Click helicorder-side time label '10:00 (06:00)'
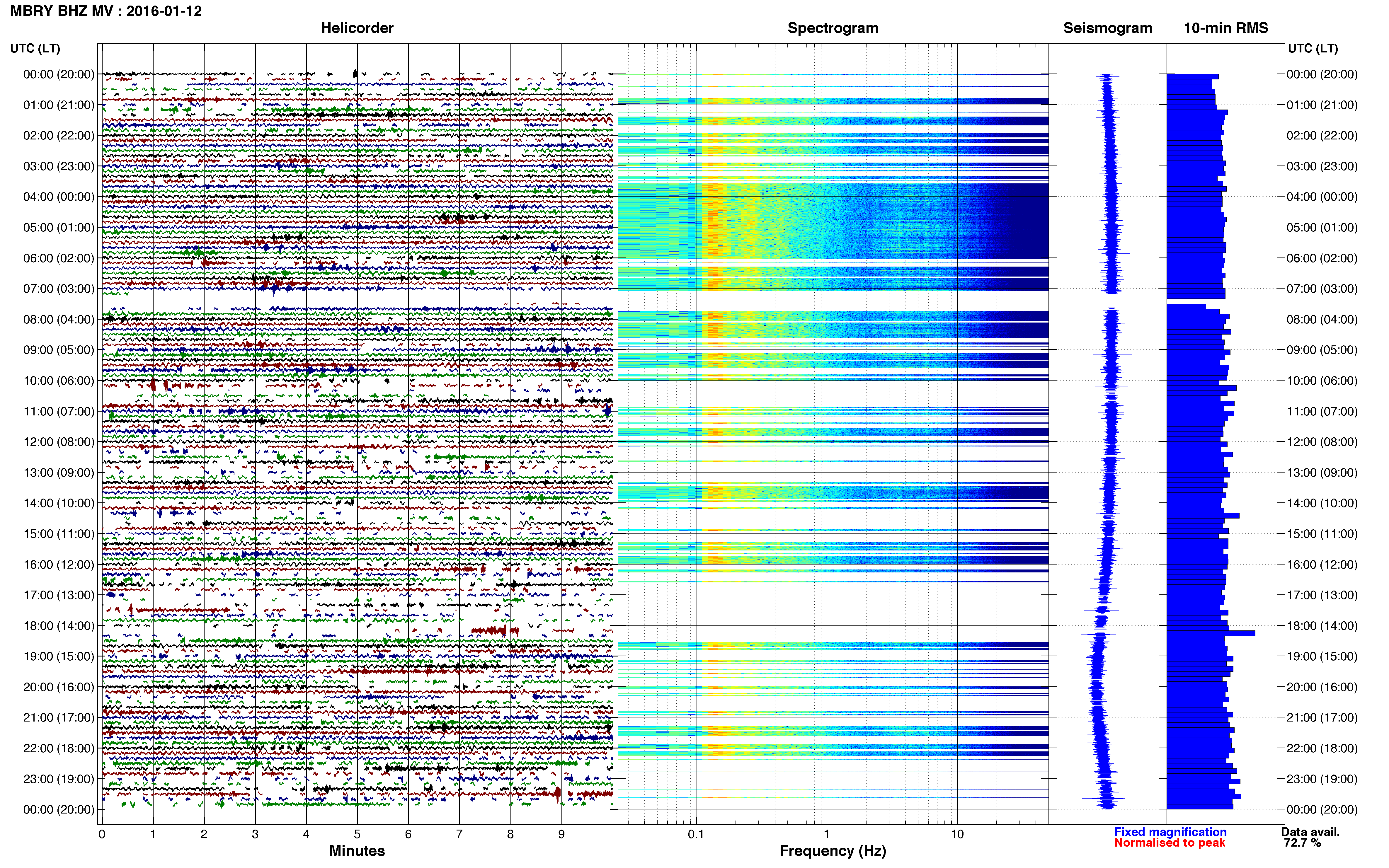 (59, 381)
